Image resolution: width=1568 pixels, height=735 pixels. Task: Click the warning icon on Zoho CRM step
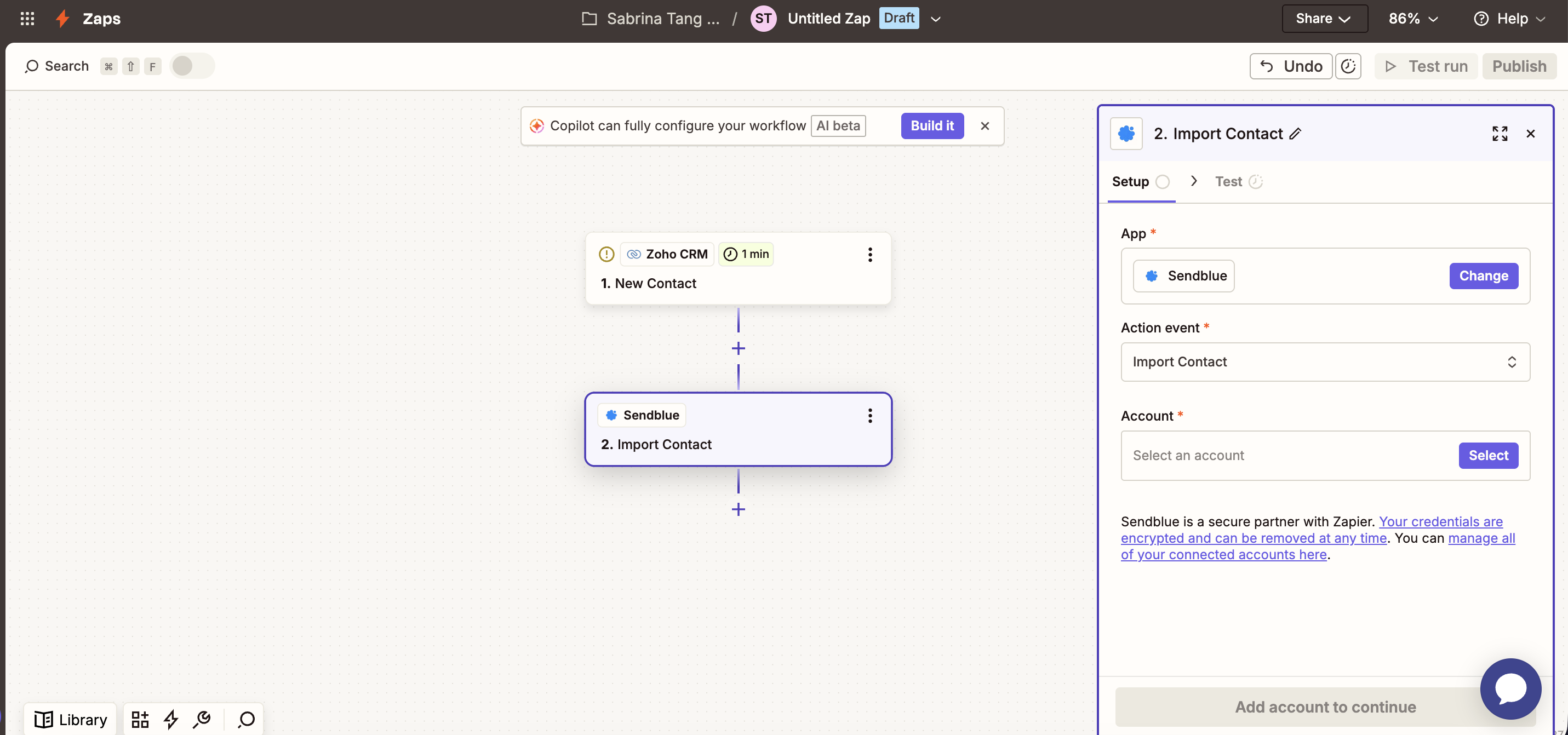(606, 254)
